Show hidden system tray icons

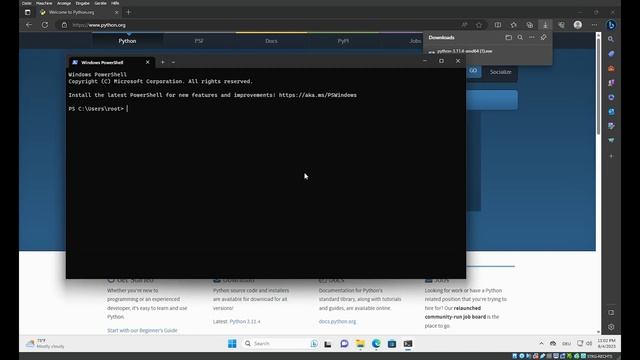[541, 344]
